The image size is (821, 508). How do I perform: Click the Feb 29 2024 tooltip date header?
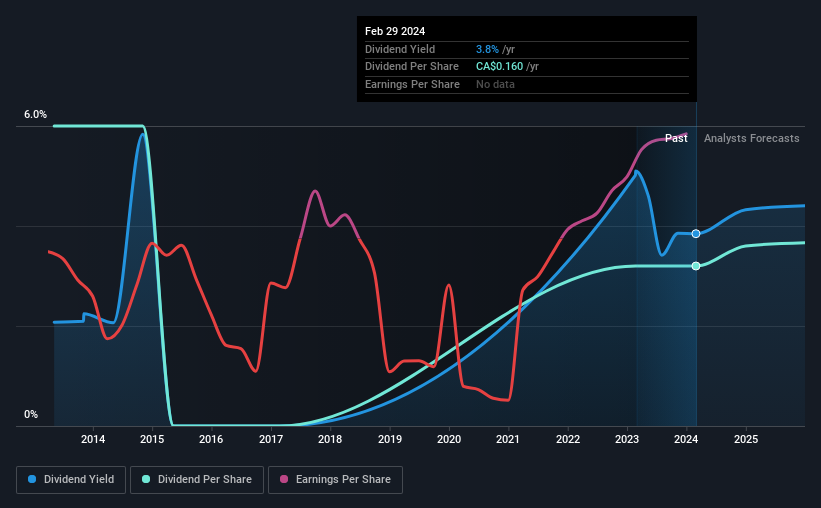click(x=395, y=31)
